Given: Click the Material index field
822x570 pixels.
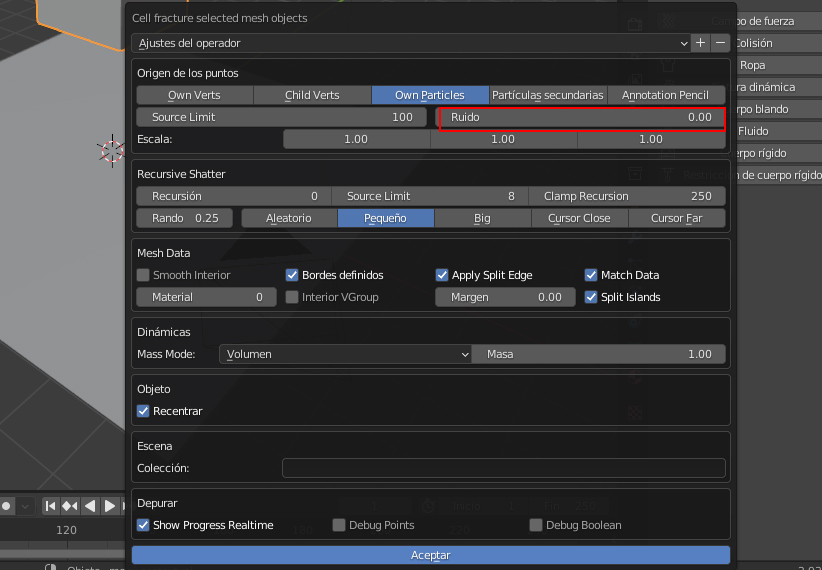Looking at the screenshot, I should click(206, 297).
